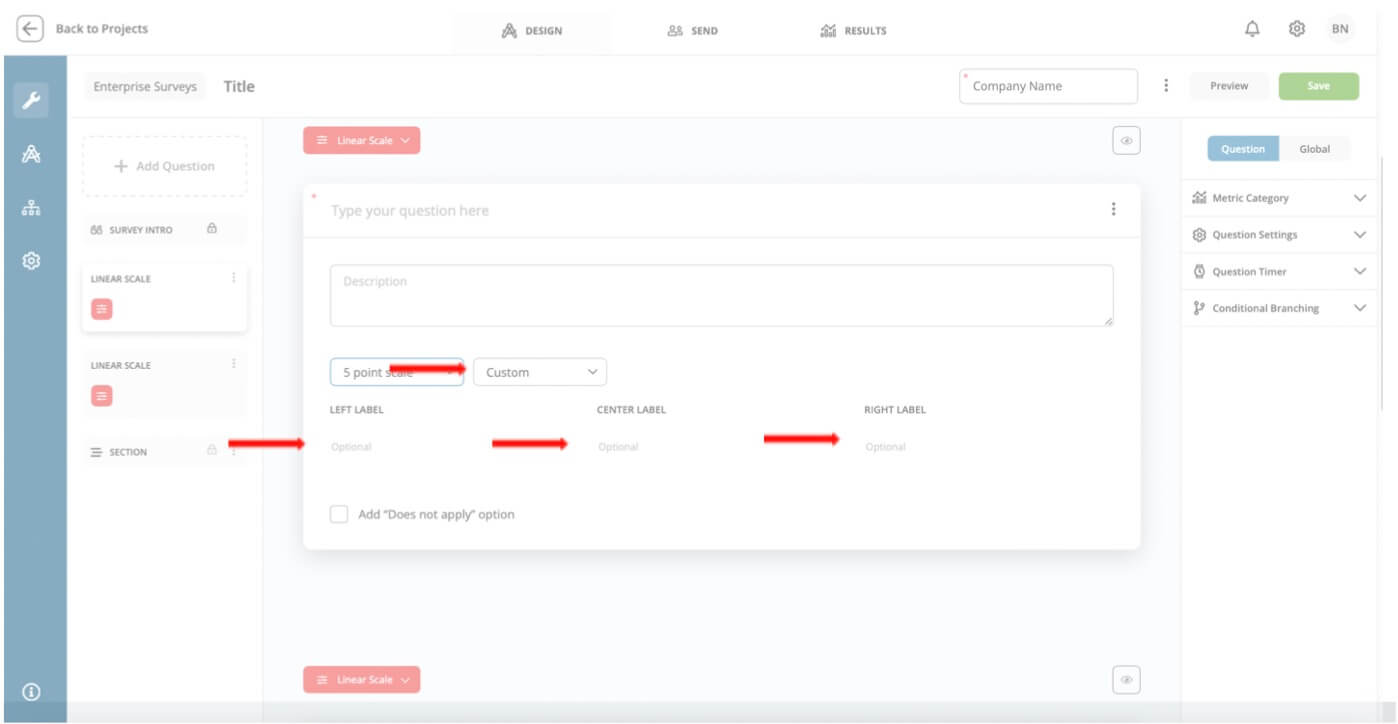Click the Preview button
The image size is (1398, 724).
[x=1229, y=86]
